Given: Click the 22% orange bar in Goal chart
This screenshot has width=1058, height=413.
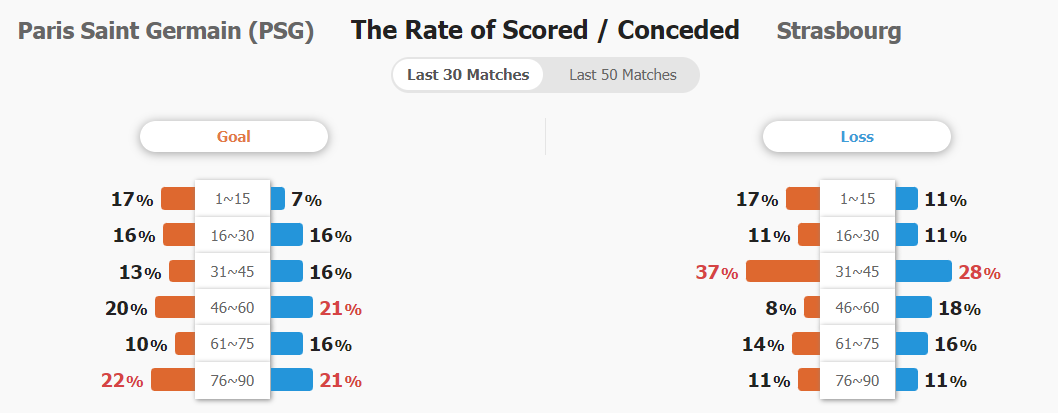Looking at the screenshot, I should (x=173, y=379).
